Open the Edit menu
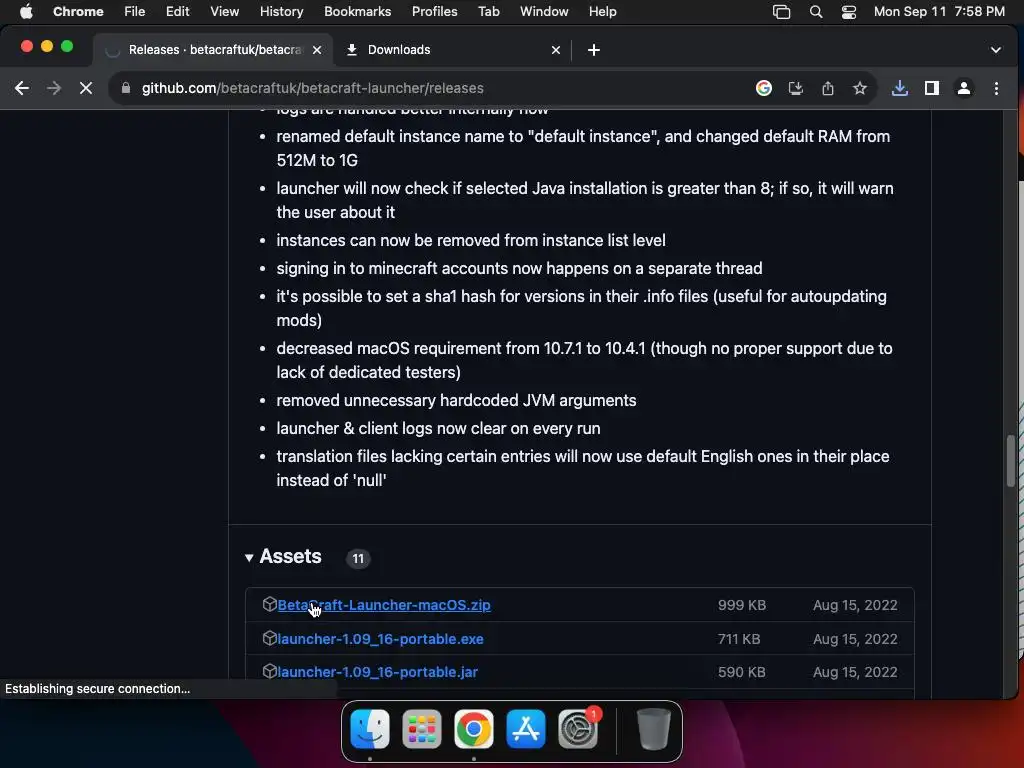 [177, 12]
